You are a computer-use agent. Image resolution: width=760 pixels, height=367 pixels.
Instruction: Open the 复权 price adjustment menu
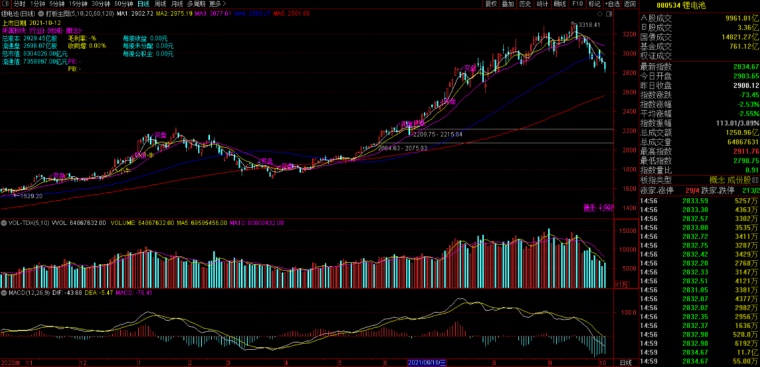[x=491, y=4]
